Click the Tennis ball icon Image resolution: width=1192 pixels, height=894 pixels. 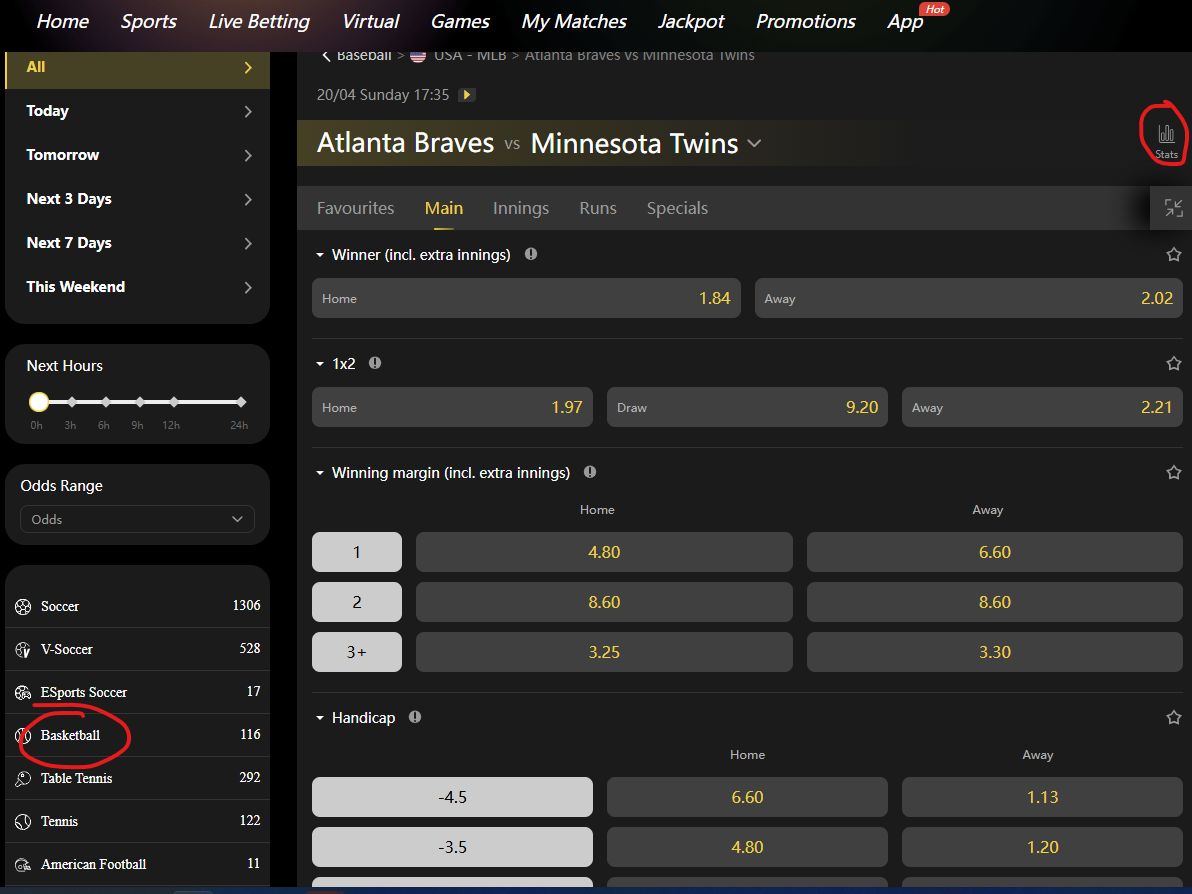click(x=23, y=822)
